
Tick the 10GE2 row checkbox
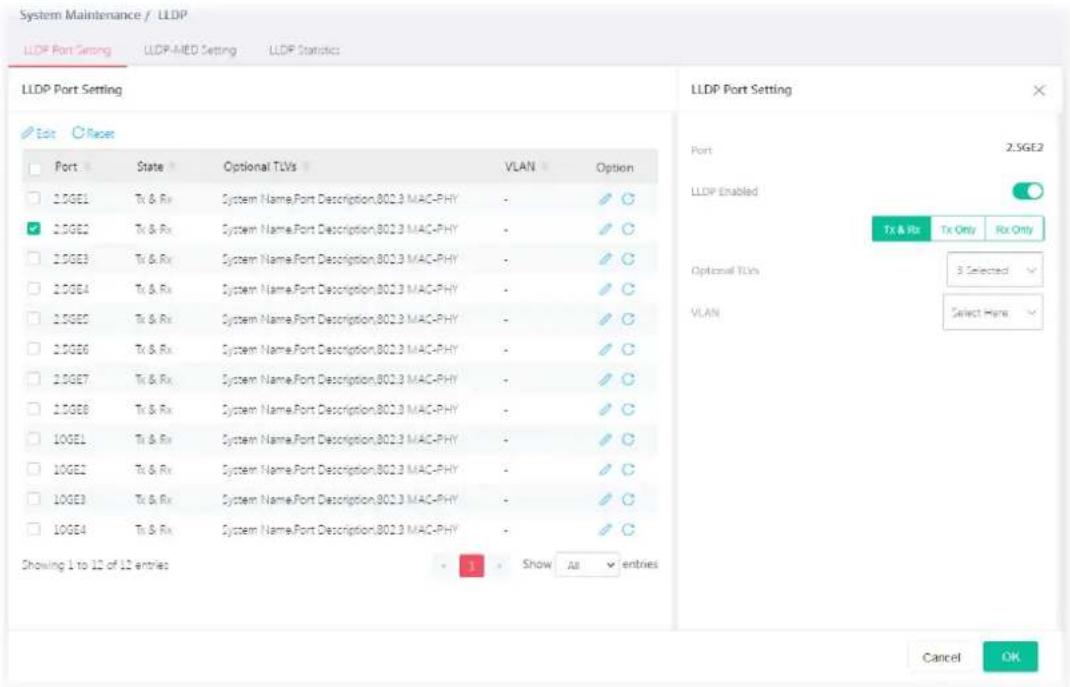33,469
